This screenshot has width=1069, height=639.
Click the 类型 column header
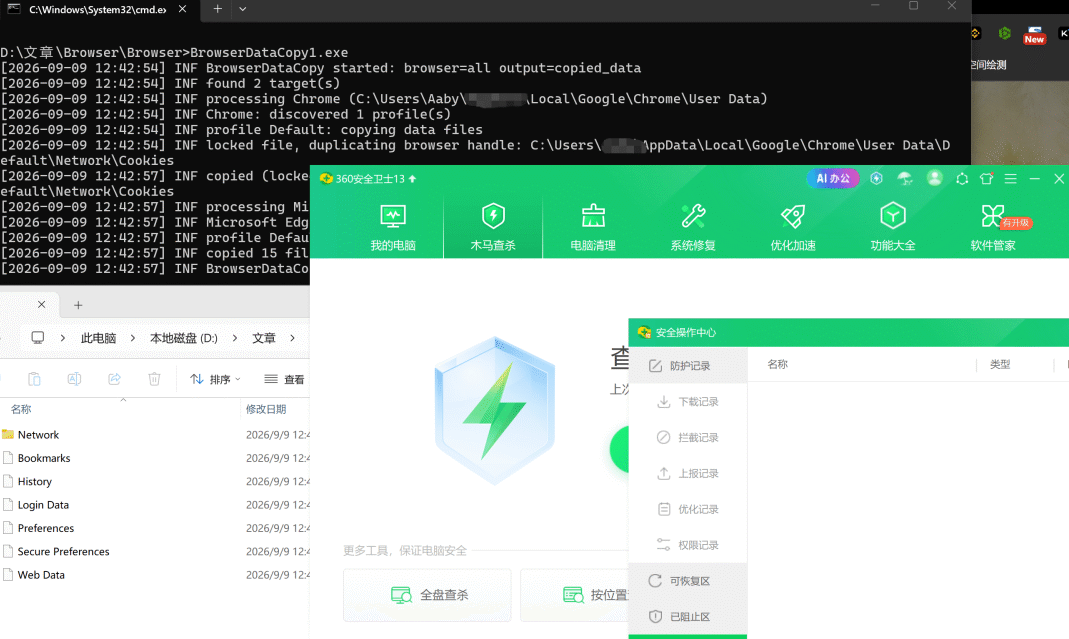(x=1000, y=364)
